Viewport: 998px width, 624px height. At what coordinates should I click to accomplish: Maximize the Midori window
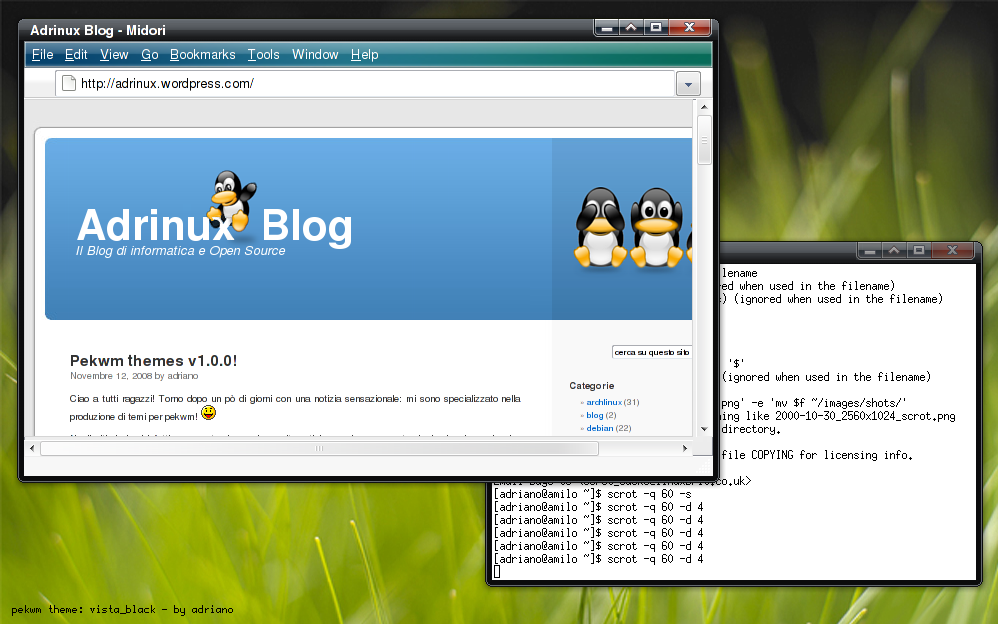pos(656,27)
